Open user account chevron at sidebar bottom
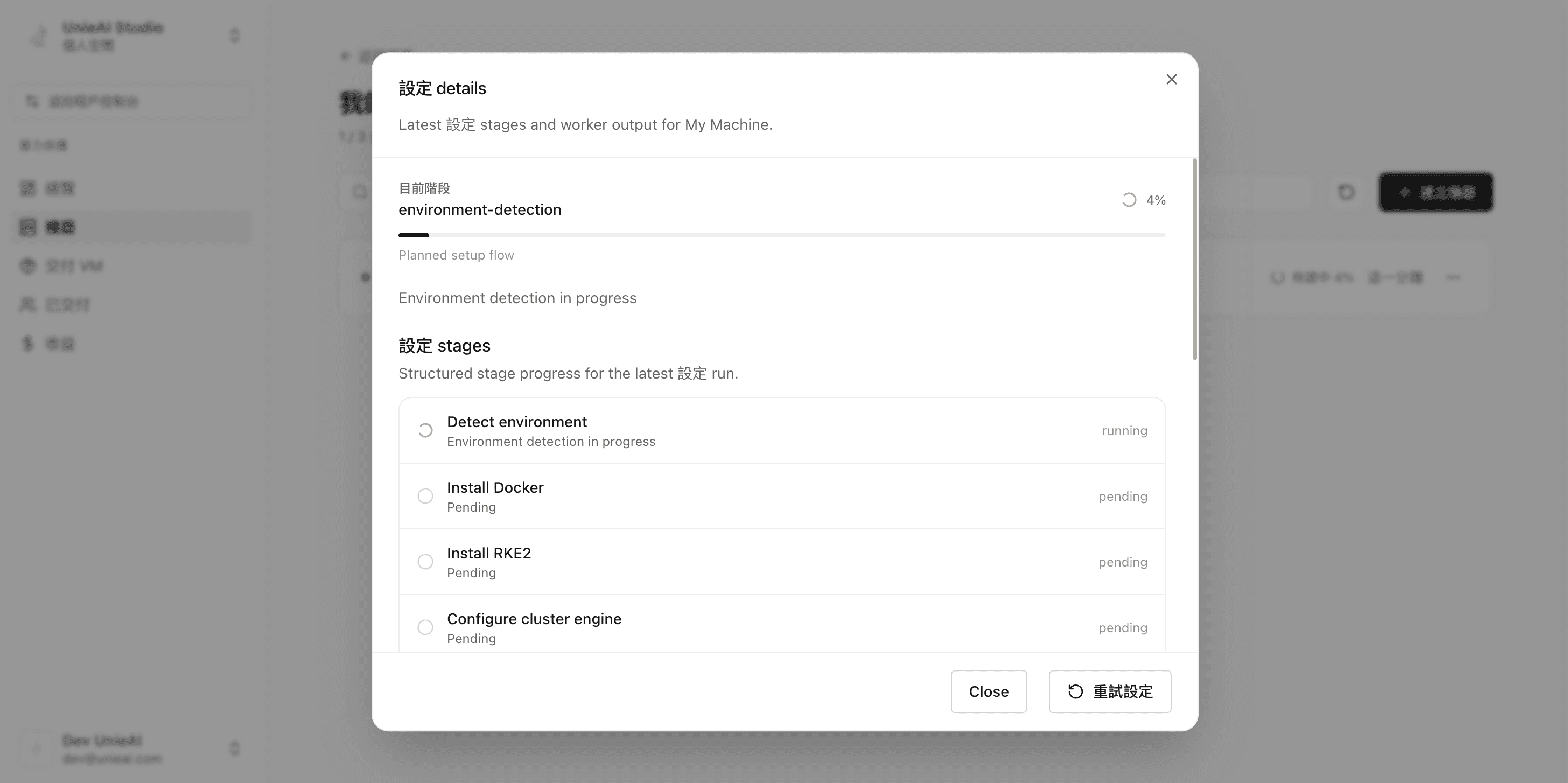The width and height of the screenshot is (1568, 783). tap(234, 749)
